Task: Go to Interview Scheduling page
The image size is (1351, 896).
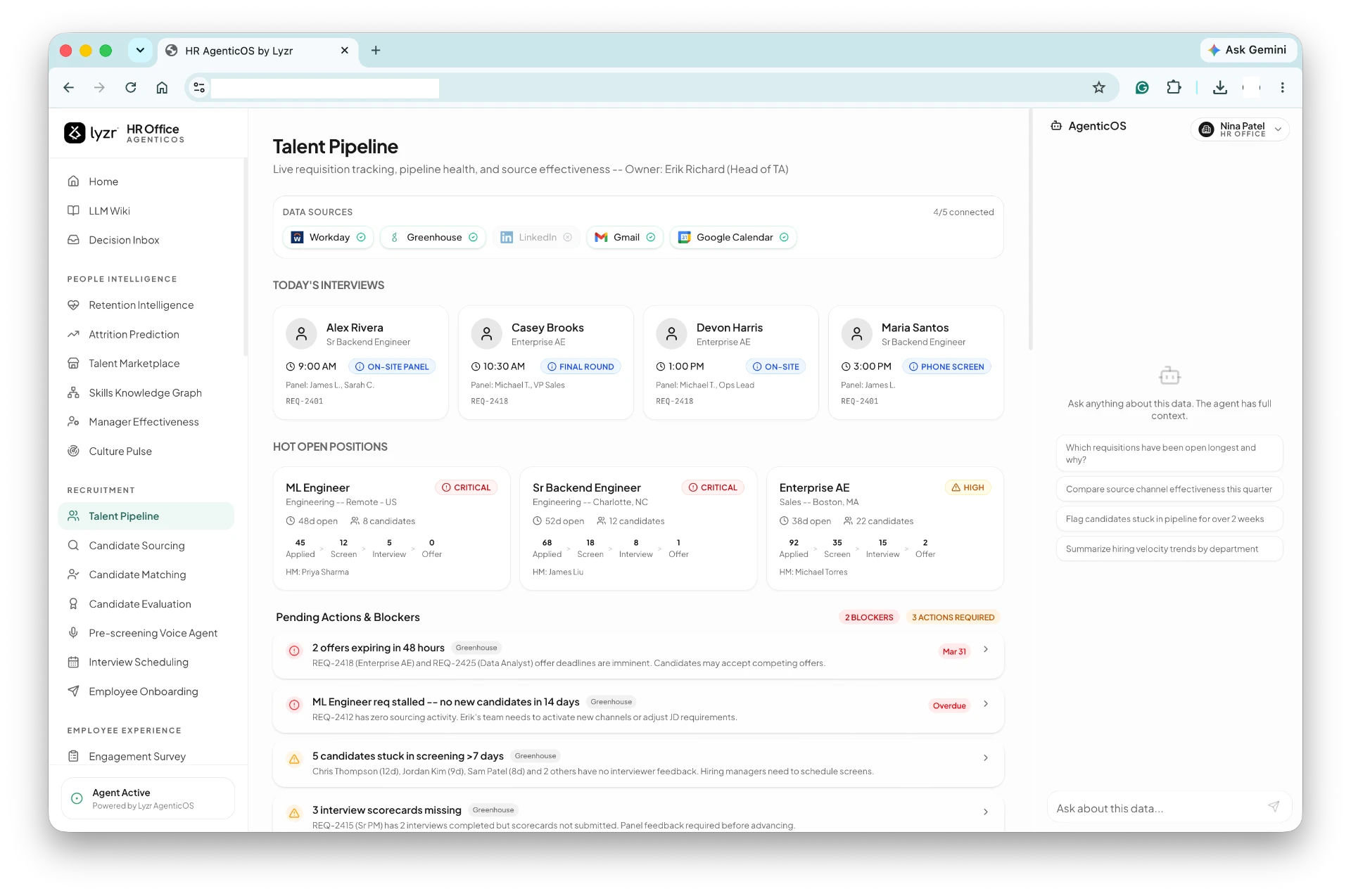Action: (x=146, y=663)
